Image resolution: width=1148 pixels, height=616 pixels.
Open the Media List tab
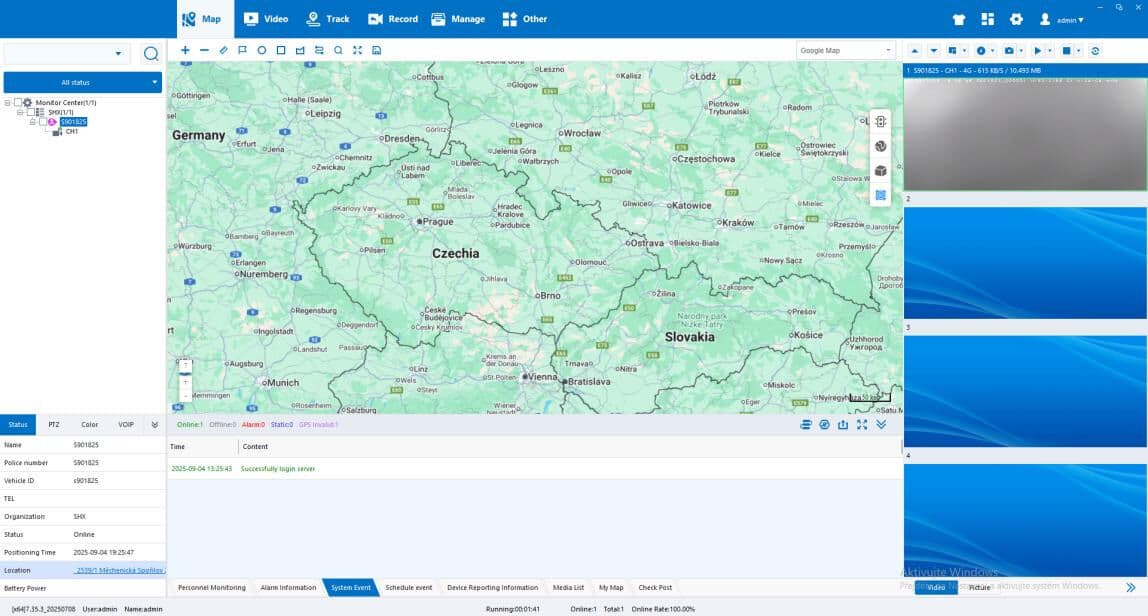[x=568, y=587]
